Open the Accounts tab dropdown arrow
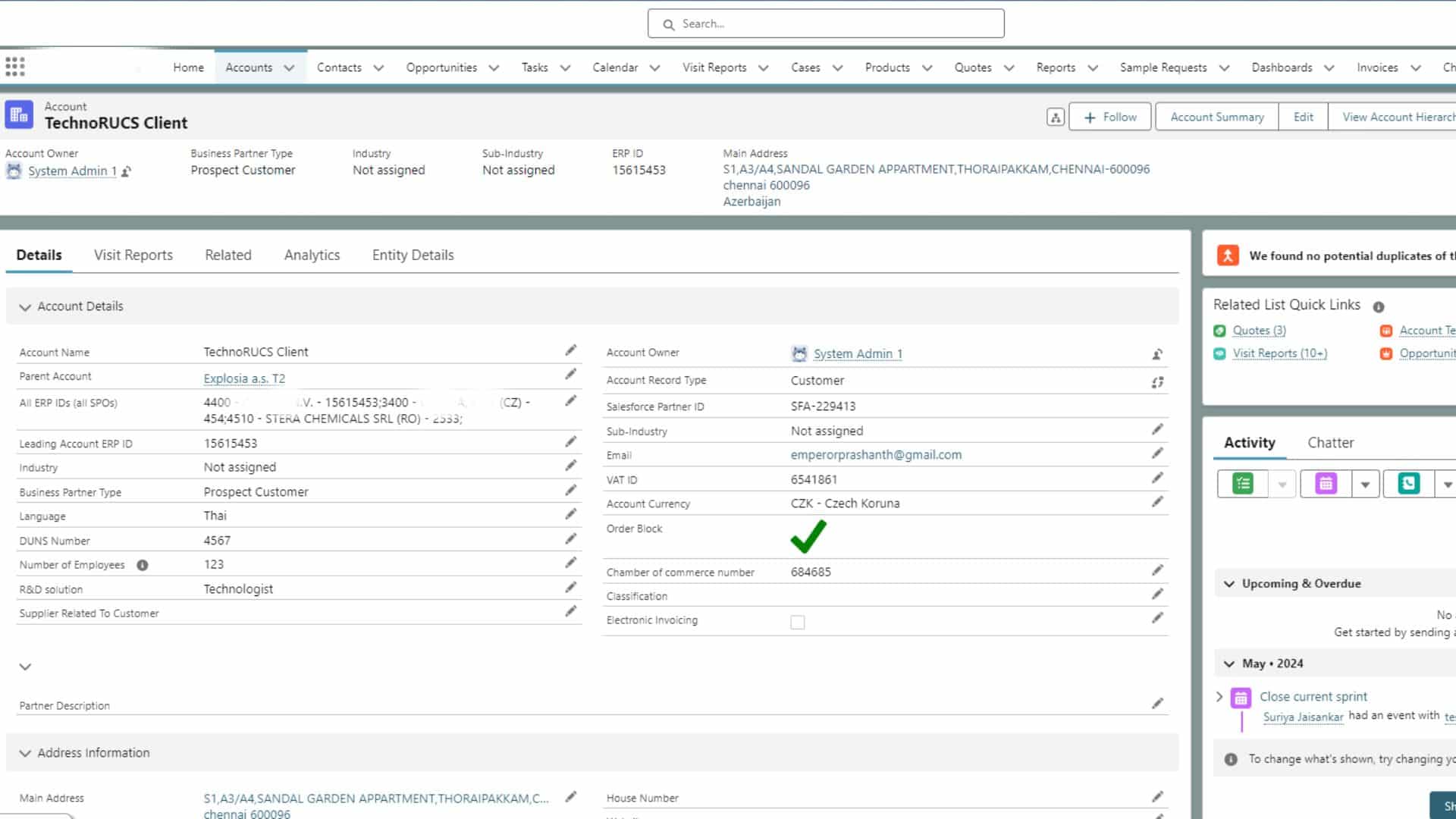The height and width of the screenshot is (819, 1456). pyautogui.click(x=289, y=67)
